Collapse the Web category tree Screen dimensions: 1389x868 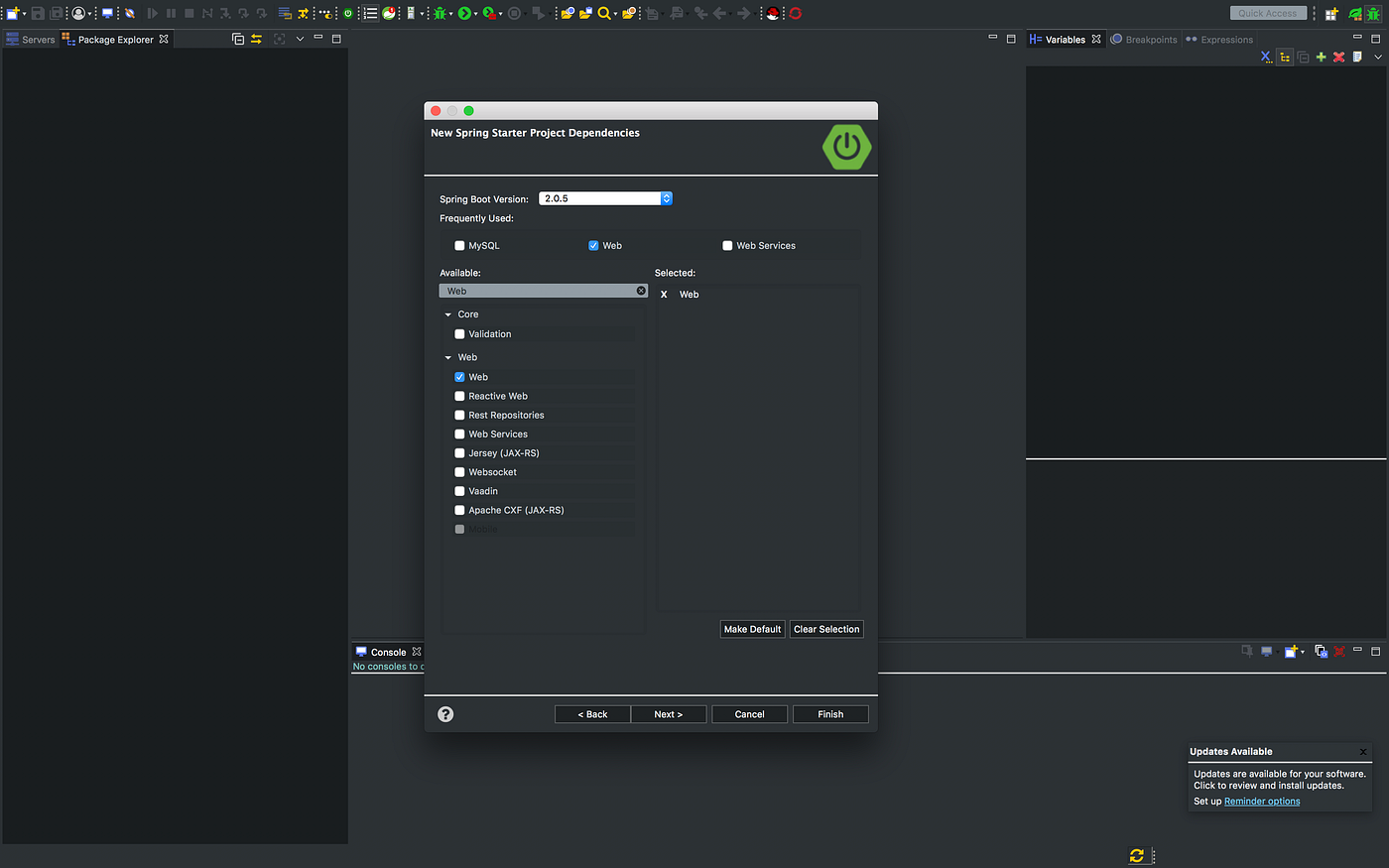[448, 357]
